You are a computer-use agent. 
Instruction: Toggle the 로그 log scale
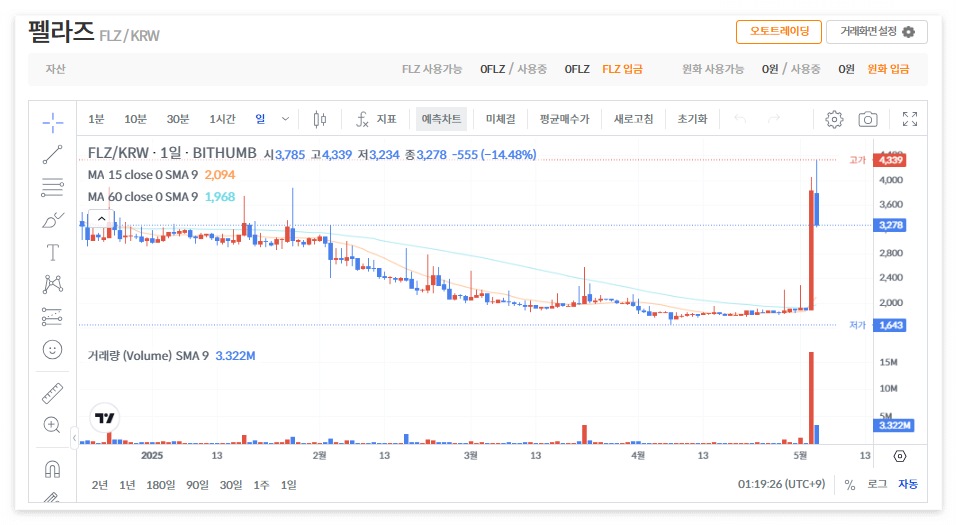click(877, 484)
